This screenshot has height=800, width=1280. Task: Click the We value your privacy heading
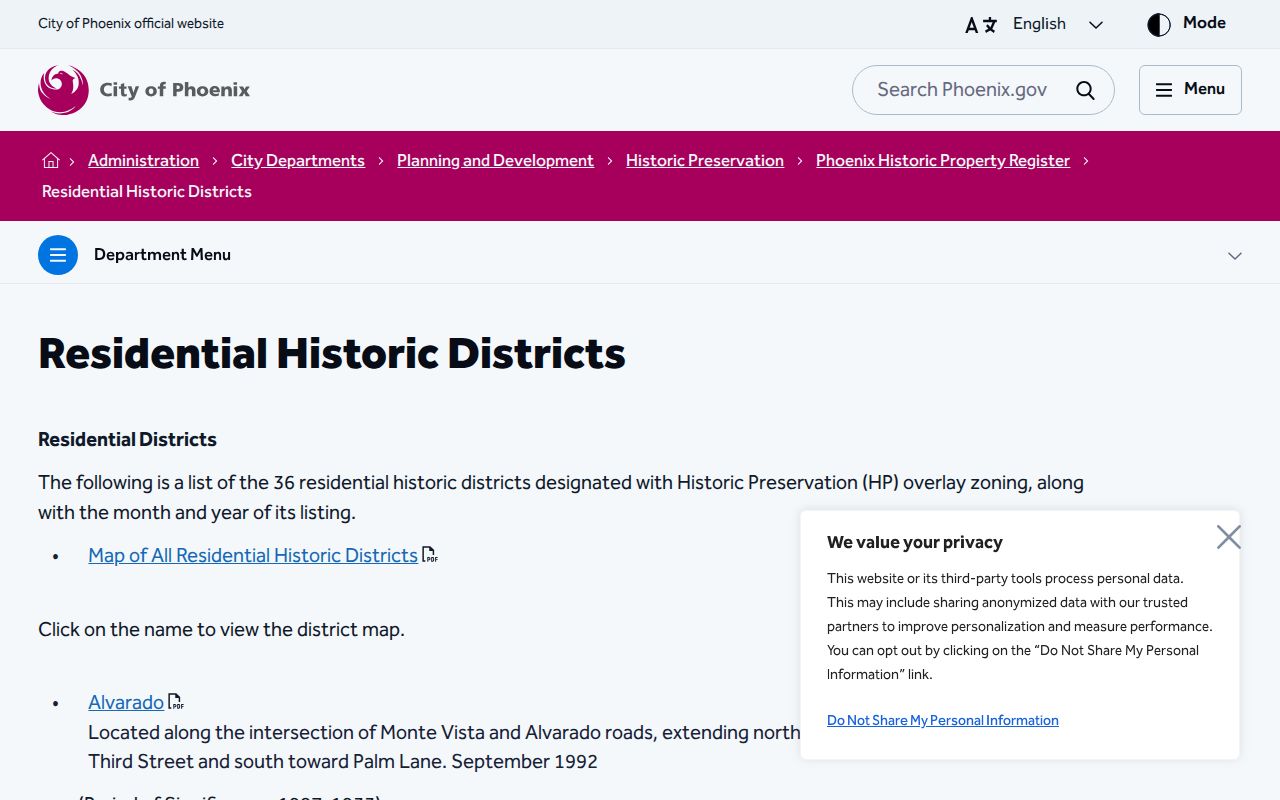[915, 542]
